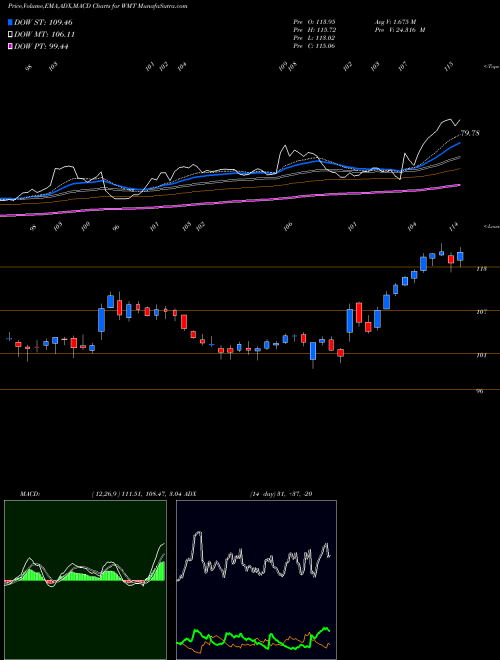The height and width of the screenshot is (660, 500).
Task: Click the 113 price axis label
Action: pos(482,269)
